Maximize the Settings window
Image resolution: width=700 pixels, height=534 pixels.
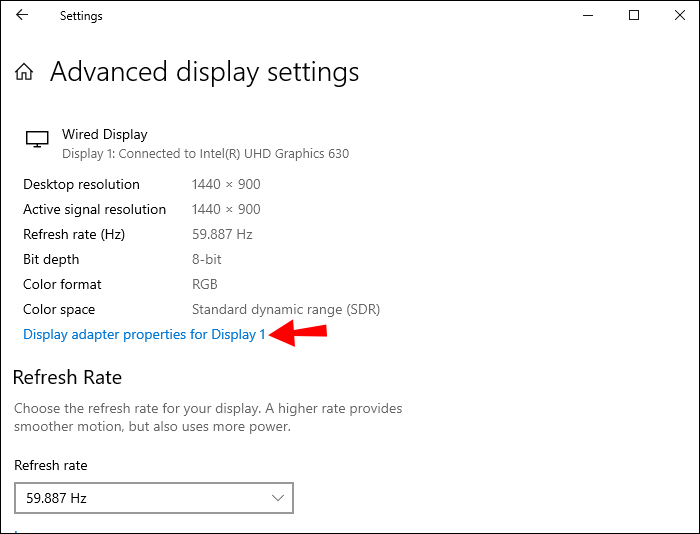pos(634,16)
